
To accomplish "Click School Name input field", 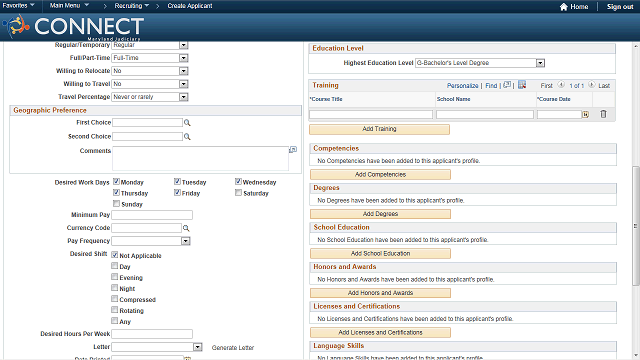I will pyautogui.click(x=484, y=115).
